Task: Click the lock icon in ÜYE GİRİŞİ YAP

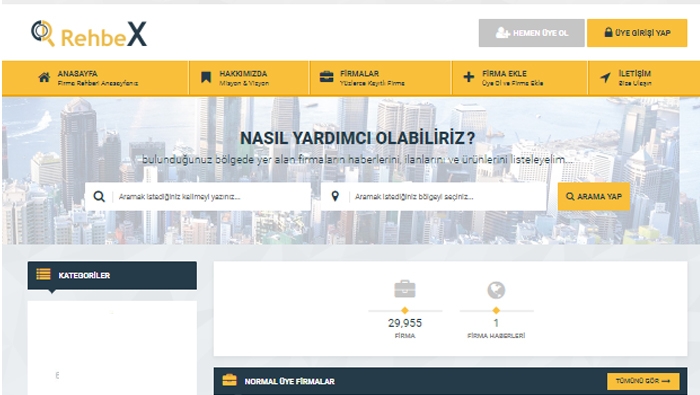Action: click(x=608, y=32)
